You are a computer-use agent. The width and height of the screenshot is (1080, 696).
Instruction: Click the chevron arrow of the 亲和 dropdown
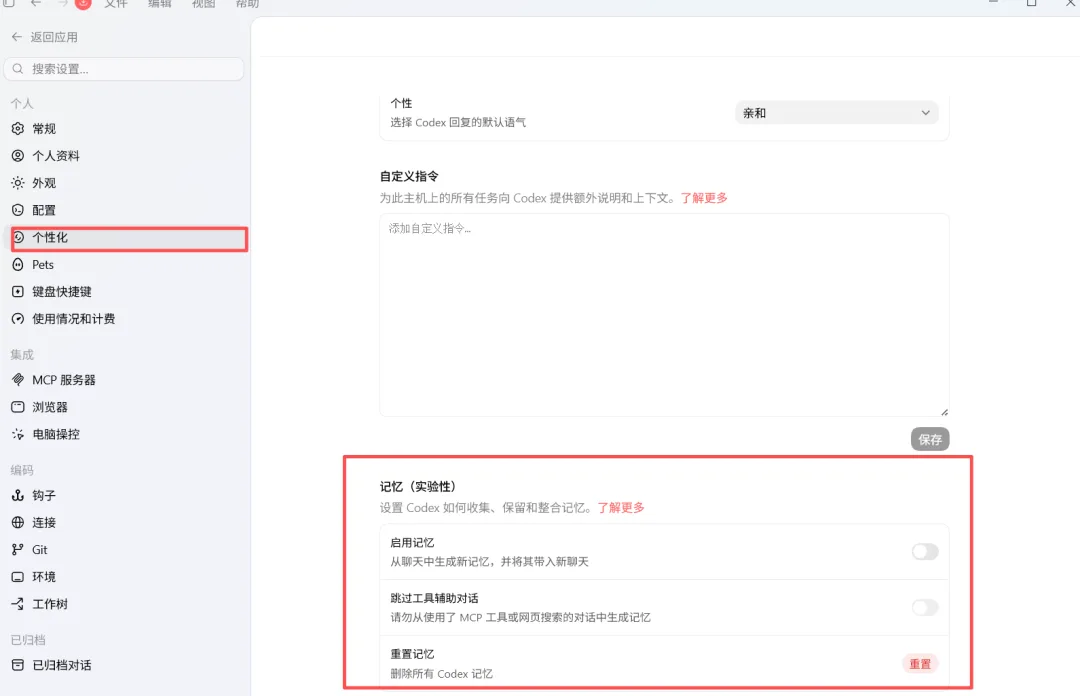(926, 113)
